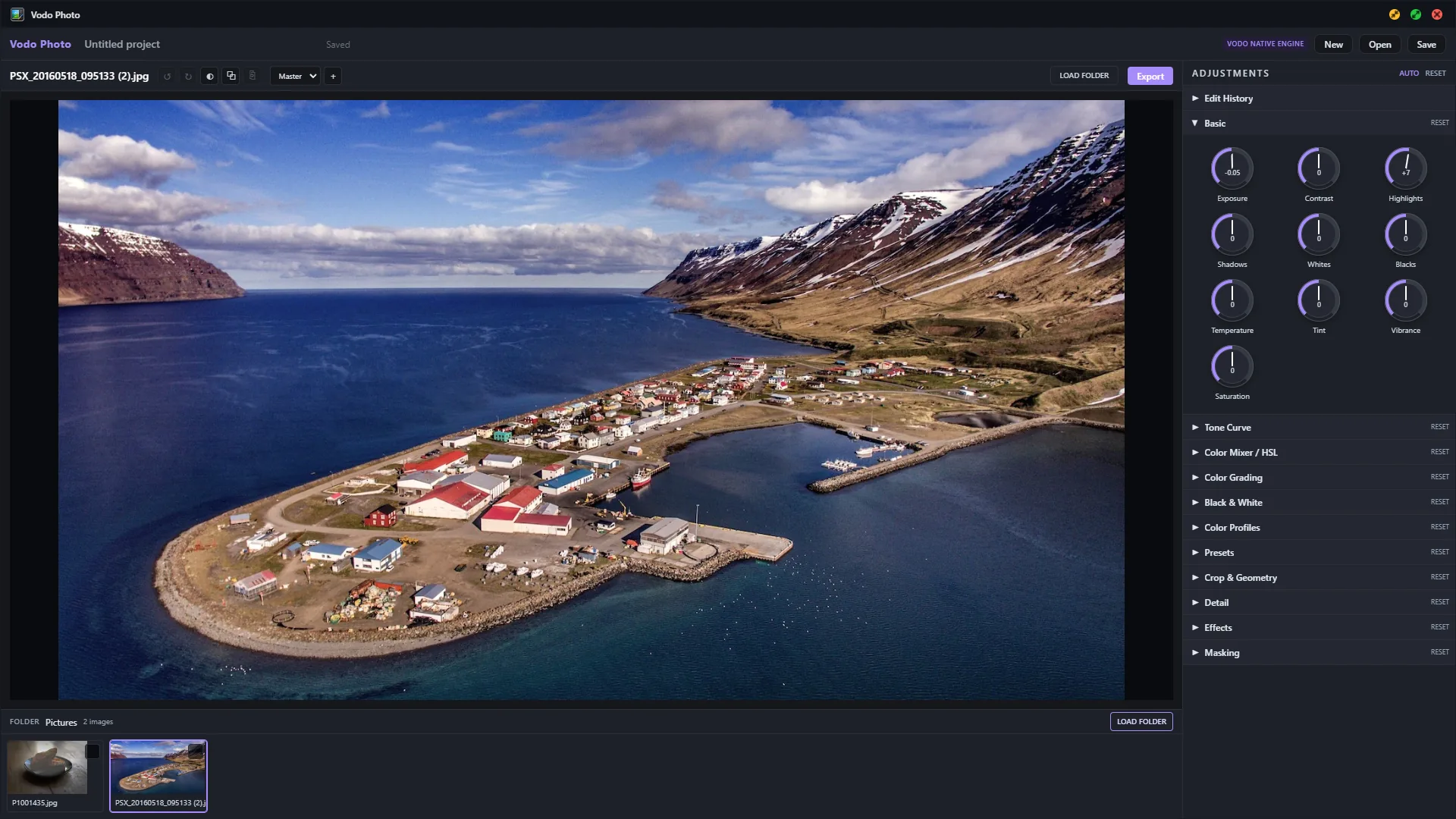This screenshot has height=819, width=1456.
Task: Reset all adjustments via header RESET
Action: pos(1435,74)
